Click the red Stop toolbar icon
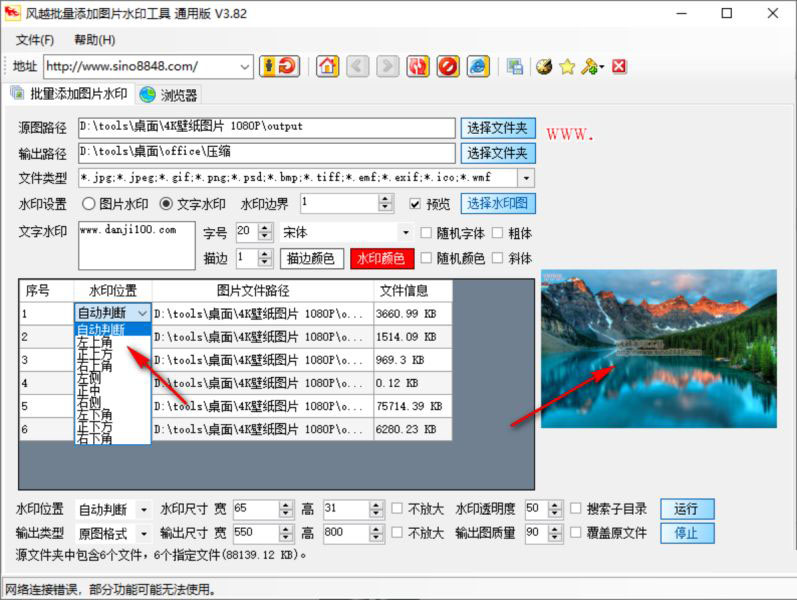797x600 pixels. [x=448, y=67]
